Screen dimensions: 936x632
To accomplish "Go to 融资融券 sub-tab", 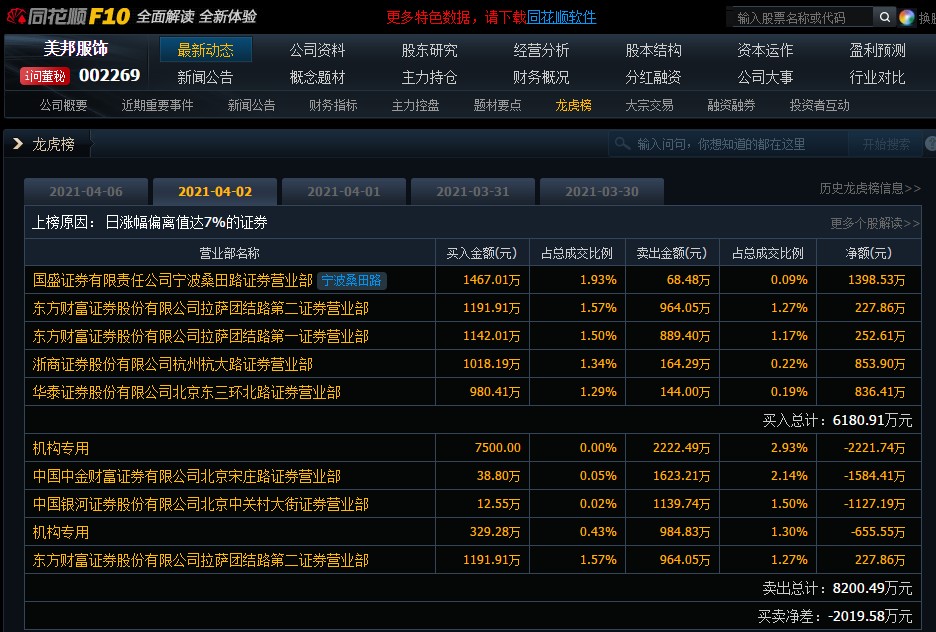I will (731, 106).
